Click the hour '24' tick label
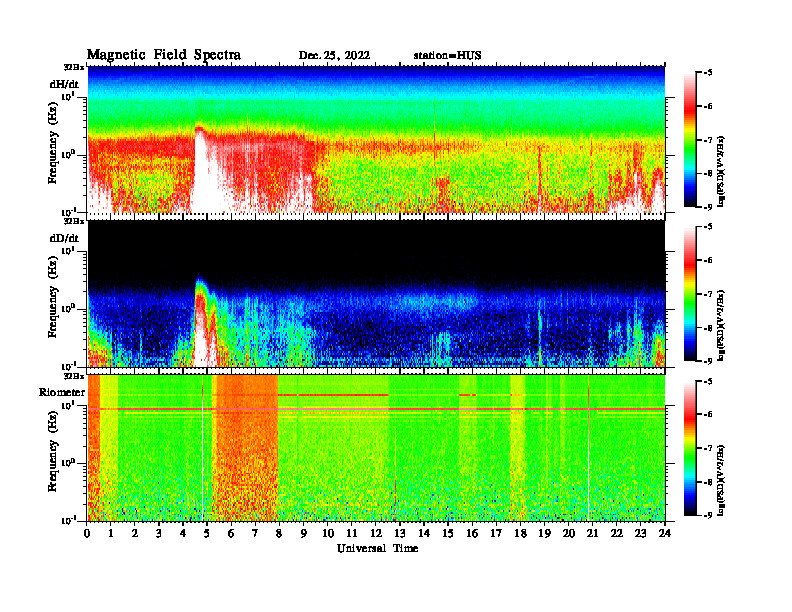 (x=665, y=533)
